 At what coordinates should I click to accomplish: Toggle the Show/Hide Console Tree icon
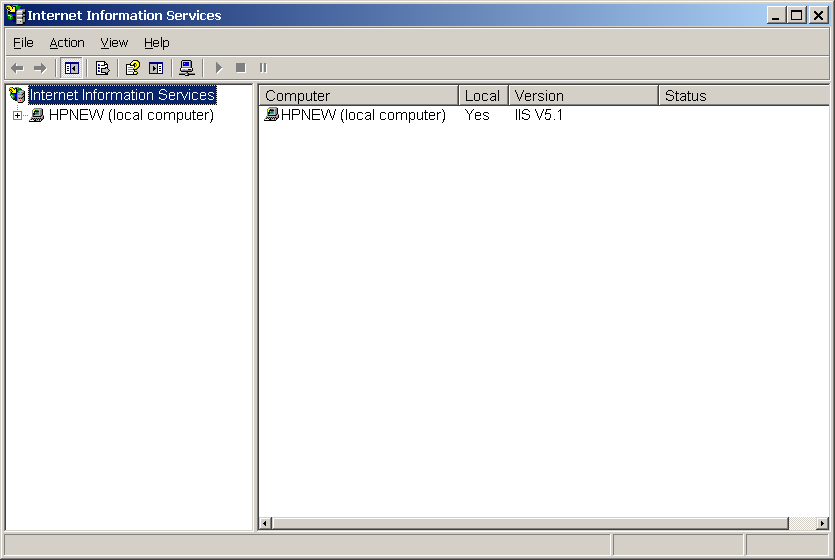click(71, 68)
